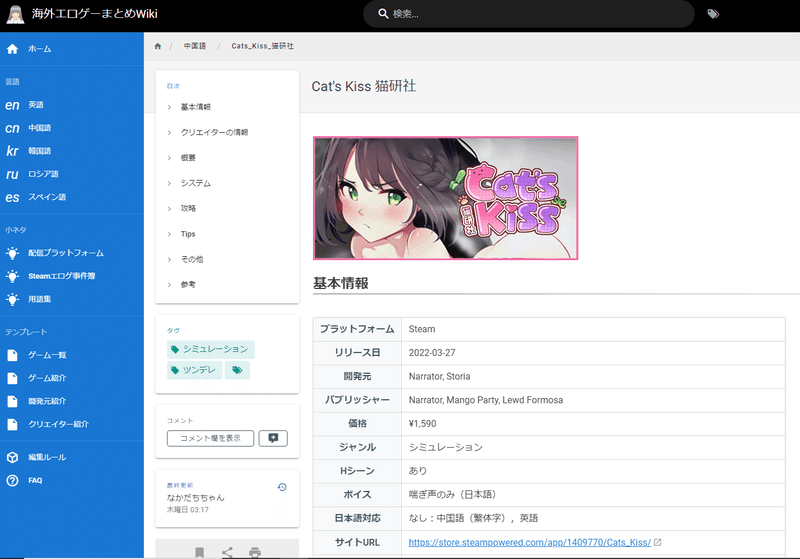Click the print icon
The width and height of the screenshot is (800, 559).
click(x=255, y=552)
